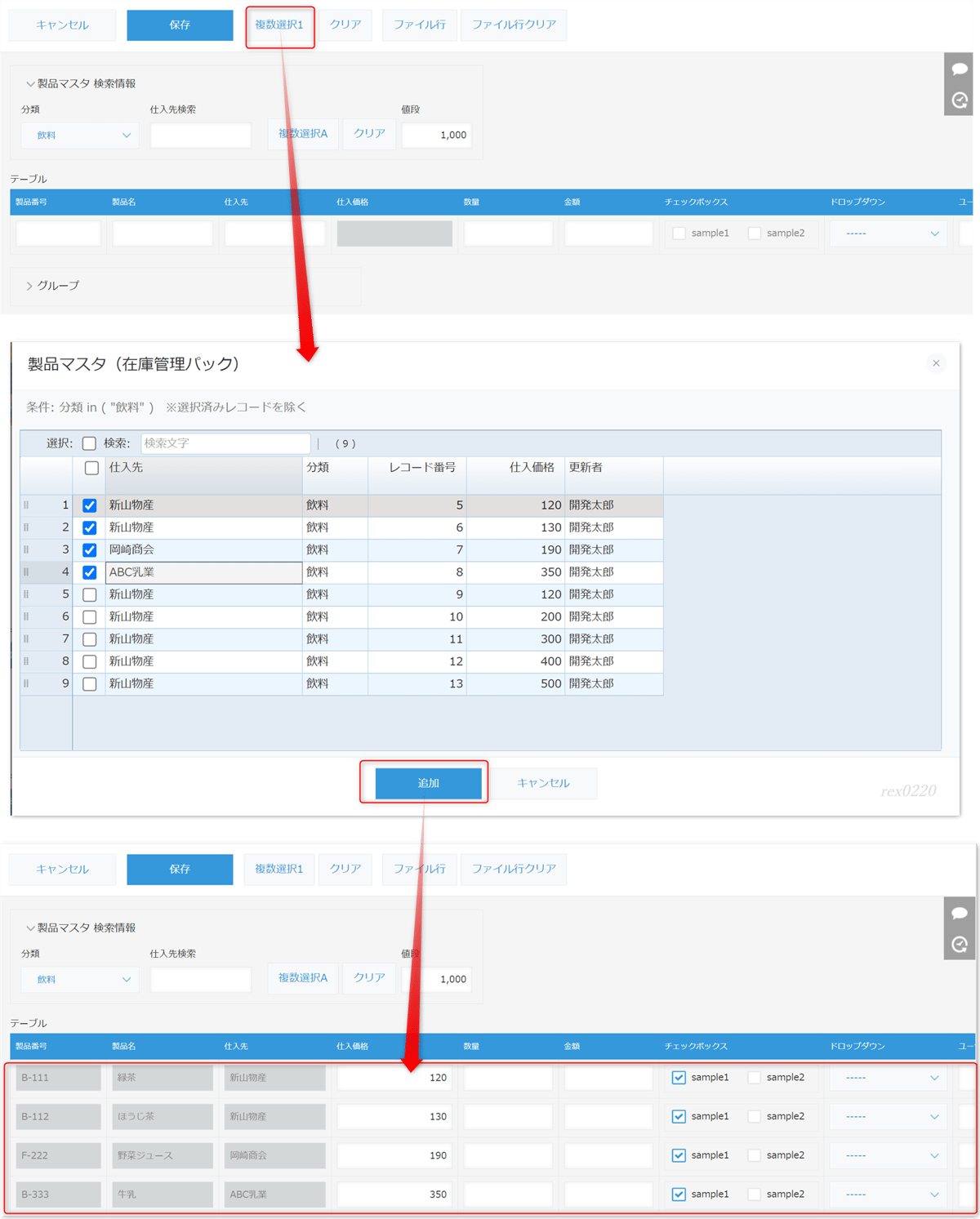Viewport: 980px width, 1219px height.
Task: Toggle the 選択 checkbox next to the search box
Action: (89, 443)
